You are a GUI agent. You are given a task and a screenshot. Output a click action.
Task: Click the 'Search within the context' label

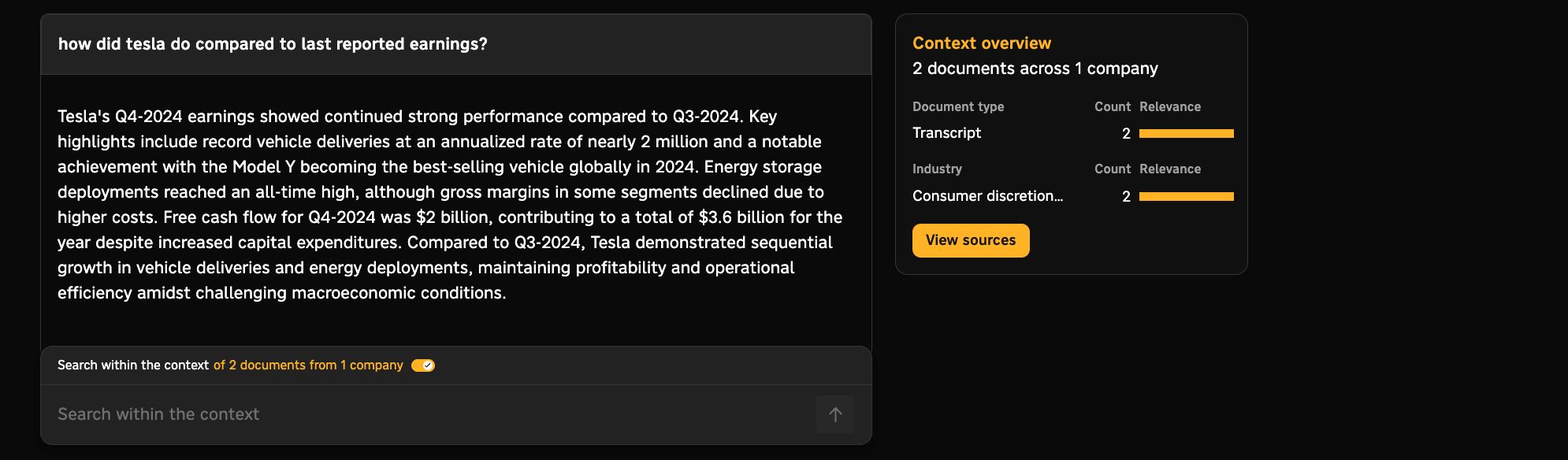click(x=132, y=365)
